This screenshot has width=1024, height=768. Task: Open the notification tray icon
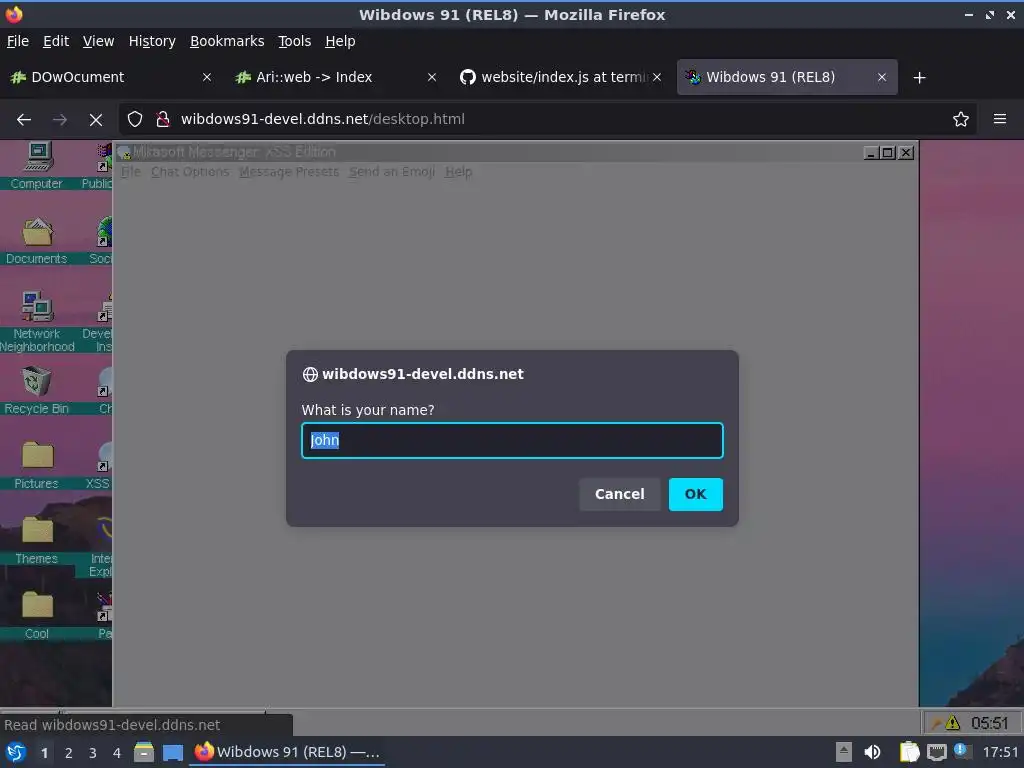(x=961, y=750)
